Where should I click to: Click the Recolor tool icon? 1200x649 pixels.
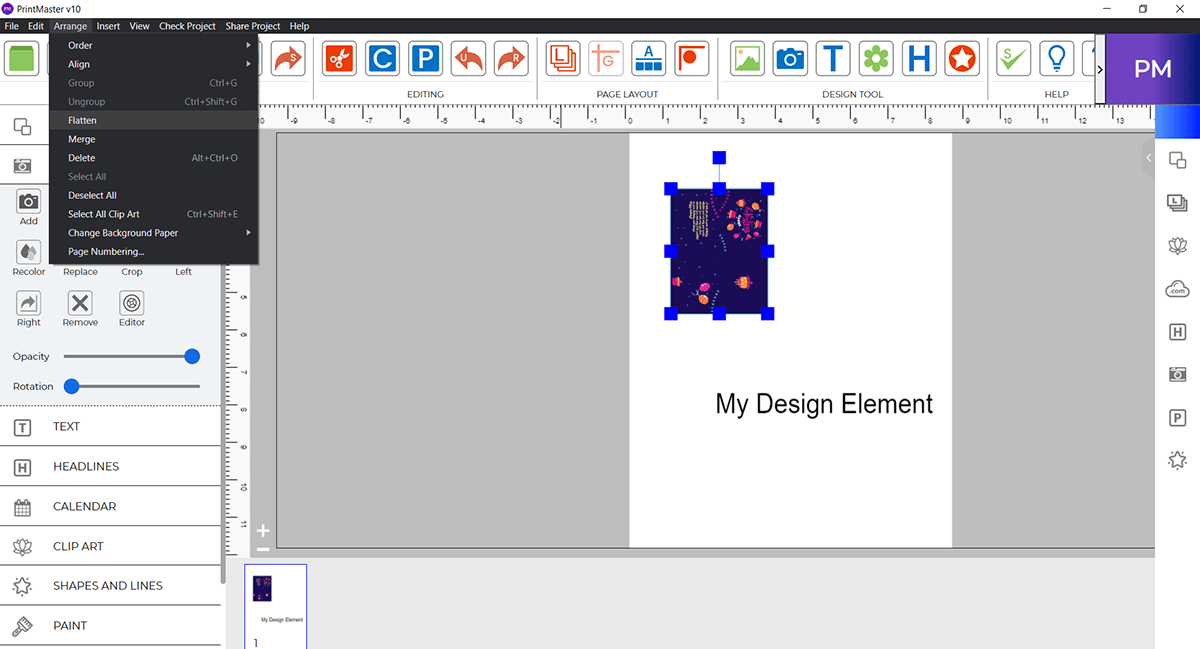28,250
